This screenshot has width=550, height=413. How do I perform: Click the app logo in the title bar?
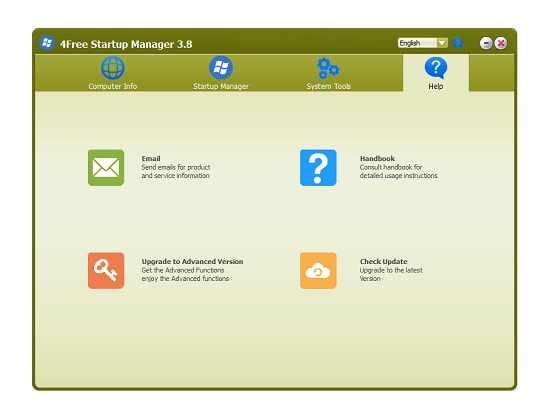click(47, 43)
